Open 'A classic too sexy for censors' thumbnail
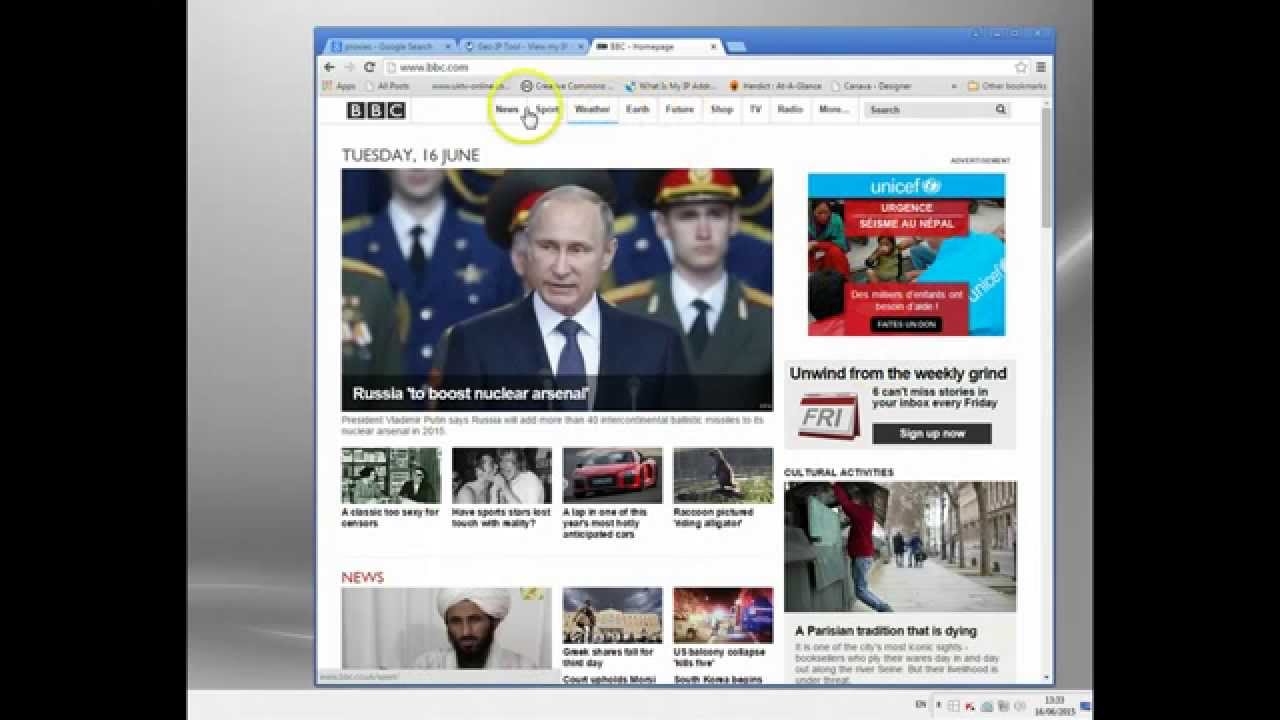The height and width of the screenshot is (720, 1280). pyautogui.click(x=391, y=475)
